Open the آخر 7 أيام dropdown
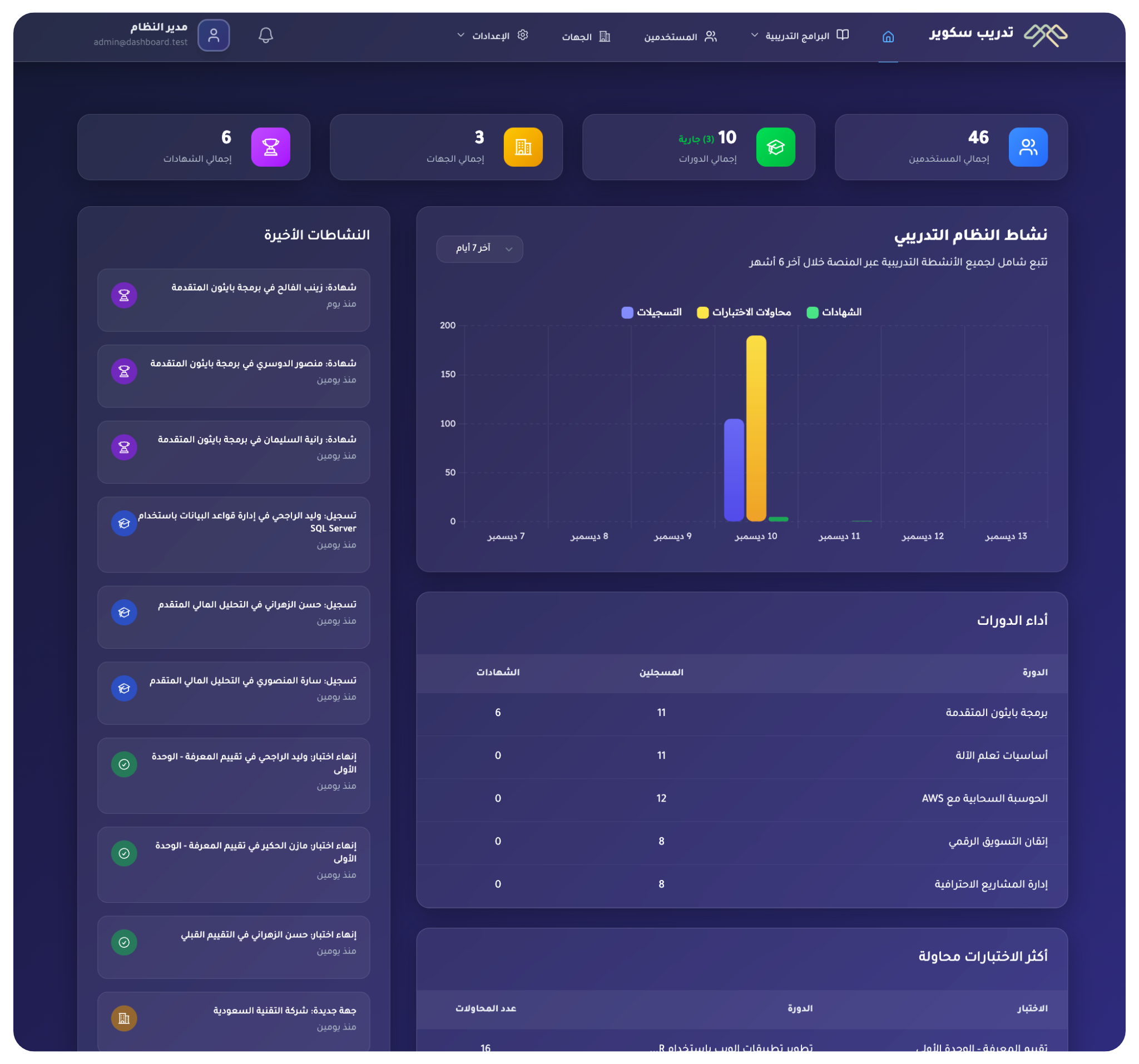 (x=479, y=248)
